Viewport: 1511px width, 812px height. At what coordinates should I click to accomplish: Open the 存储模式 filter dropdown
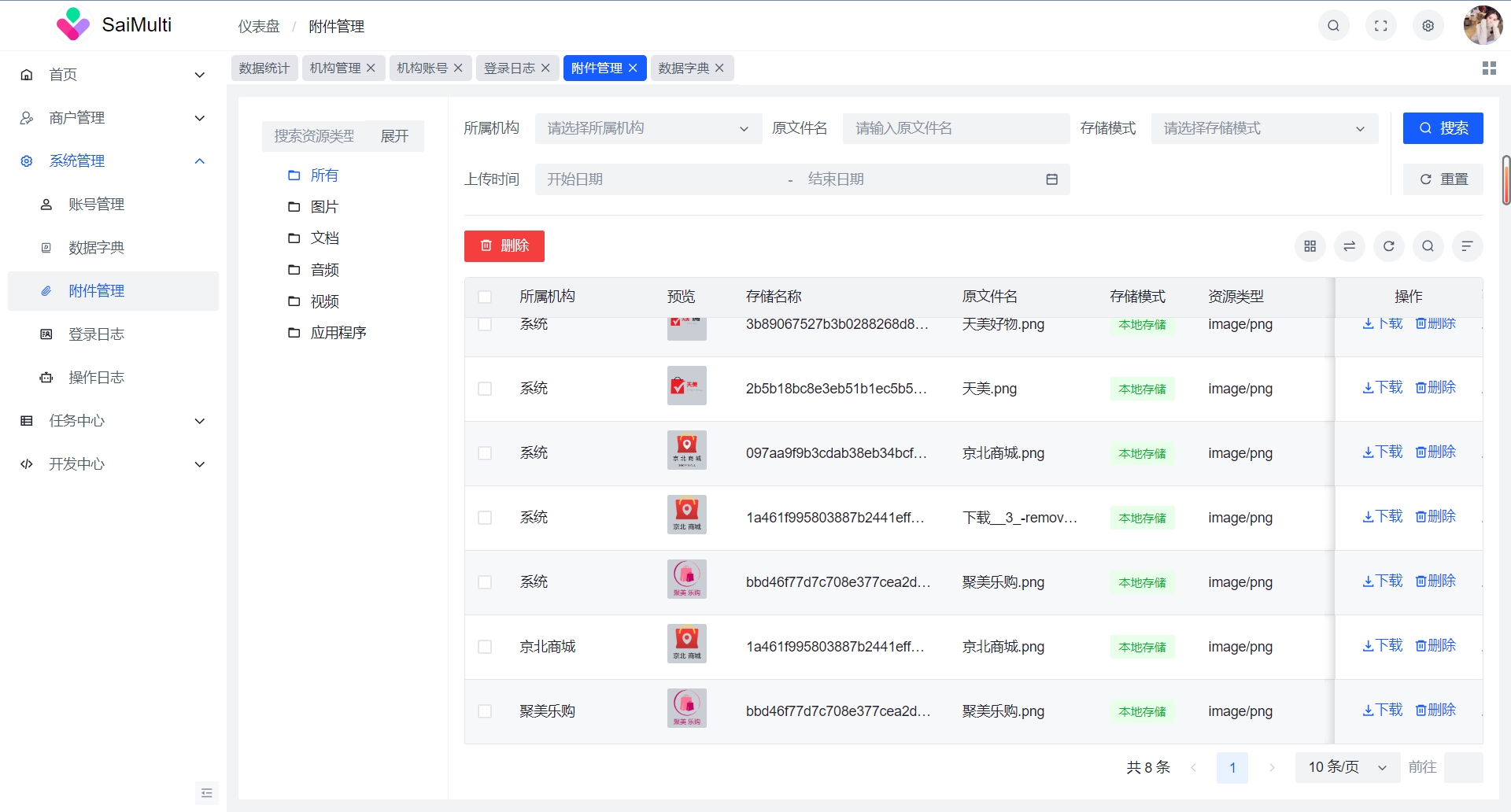1264,128
